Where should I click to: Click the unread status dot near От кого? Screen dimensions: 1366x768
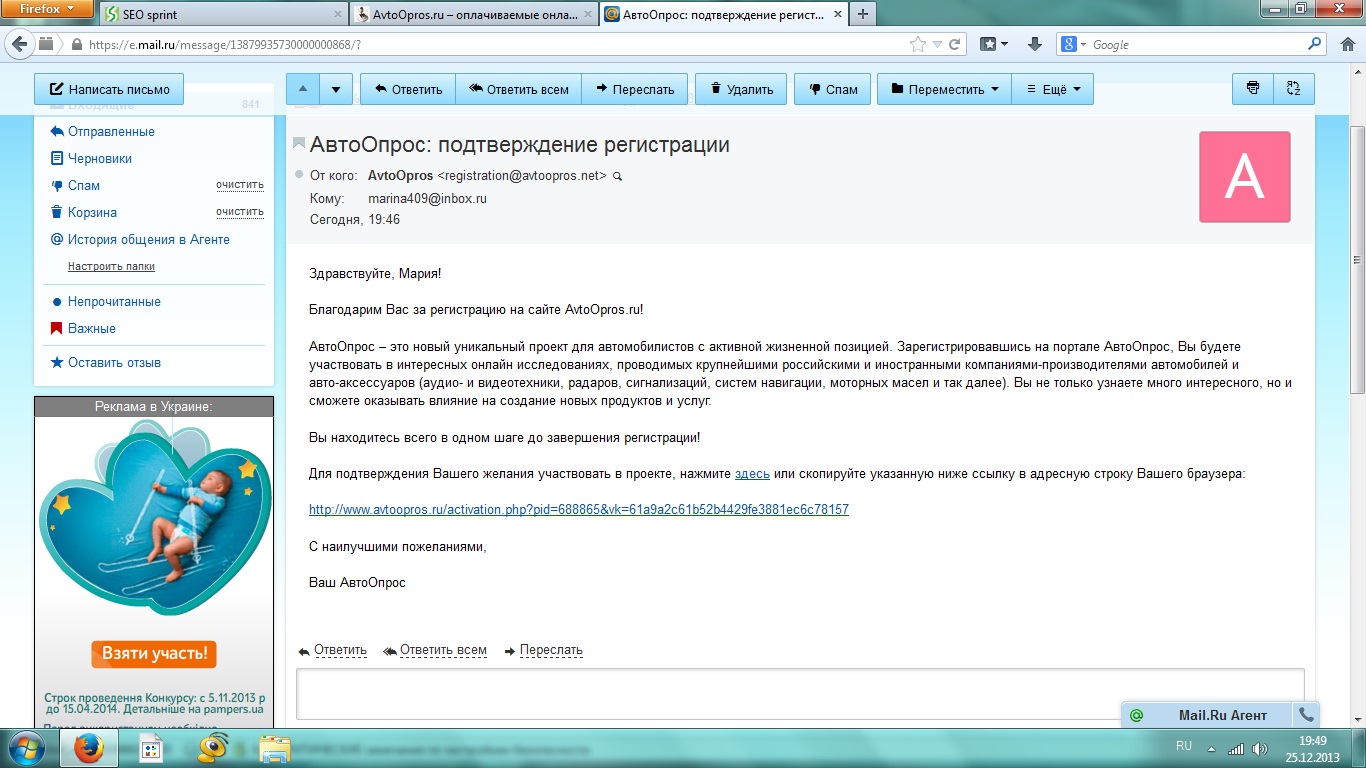[298, 175]
